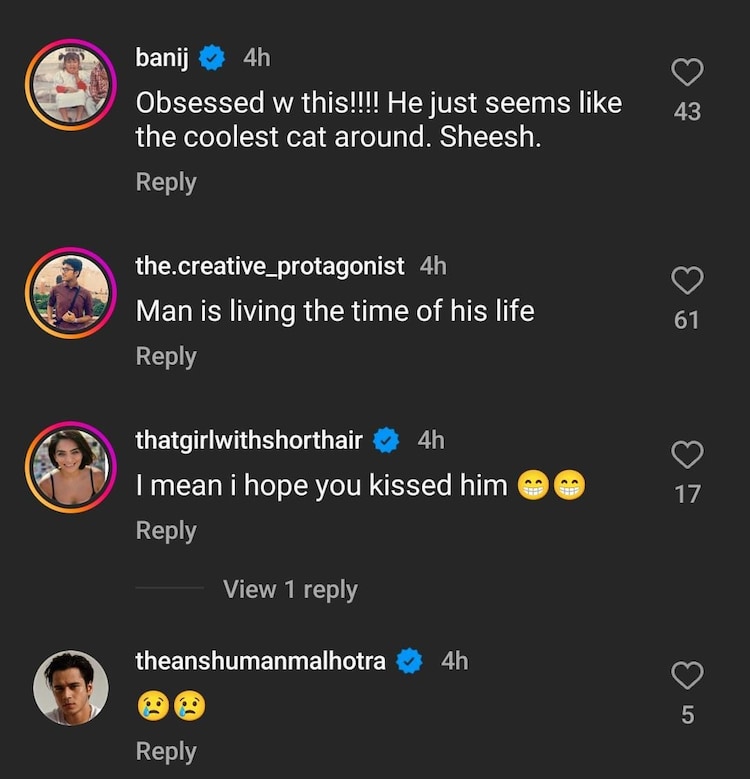Image resolution: width=750 pixels, height=779 pixels.
Task: Click thatgirlwithshorthair's blue verified badge
Action: 386,440
